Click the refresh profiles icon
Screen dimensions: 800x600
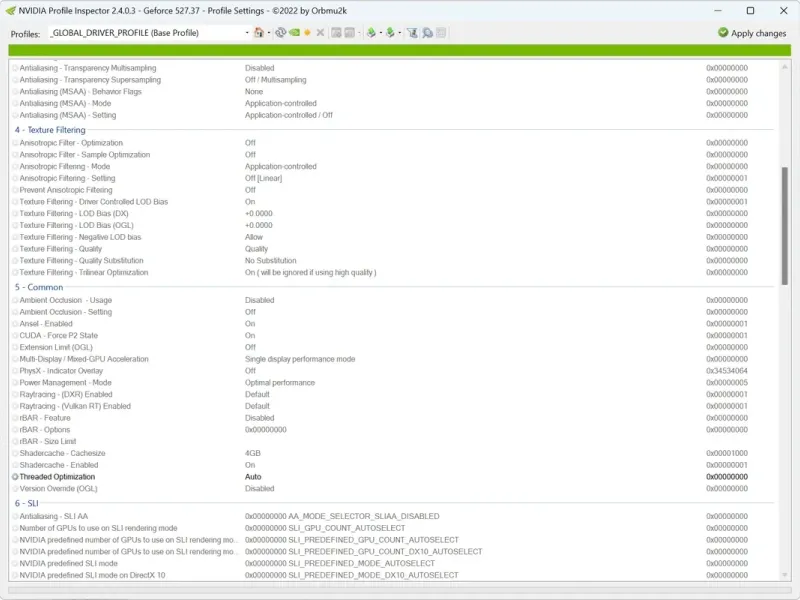click(x=280, y=33)
